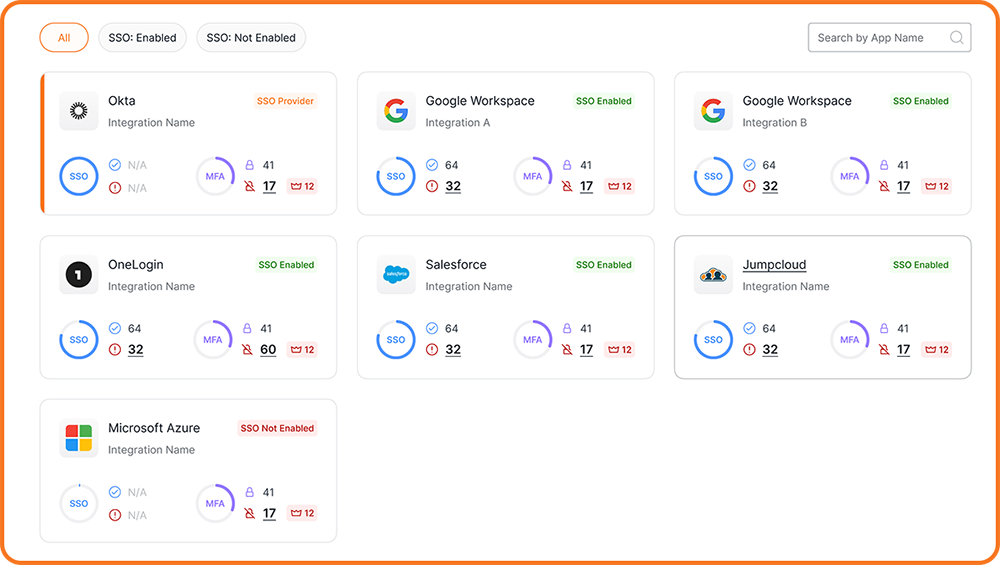Click MFA progress ring on Jumpcloud card
This screenshot has width=1000, height=565.
click(849, 340)
